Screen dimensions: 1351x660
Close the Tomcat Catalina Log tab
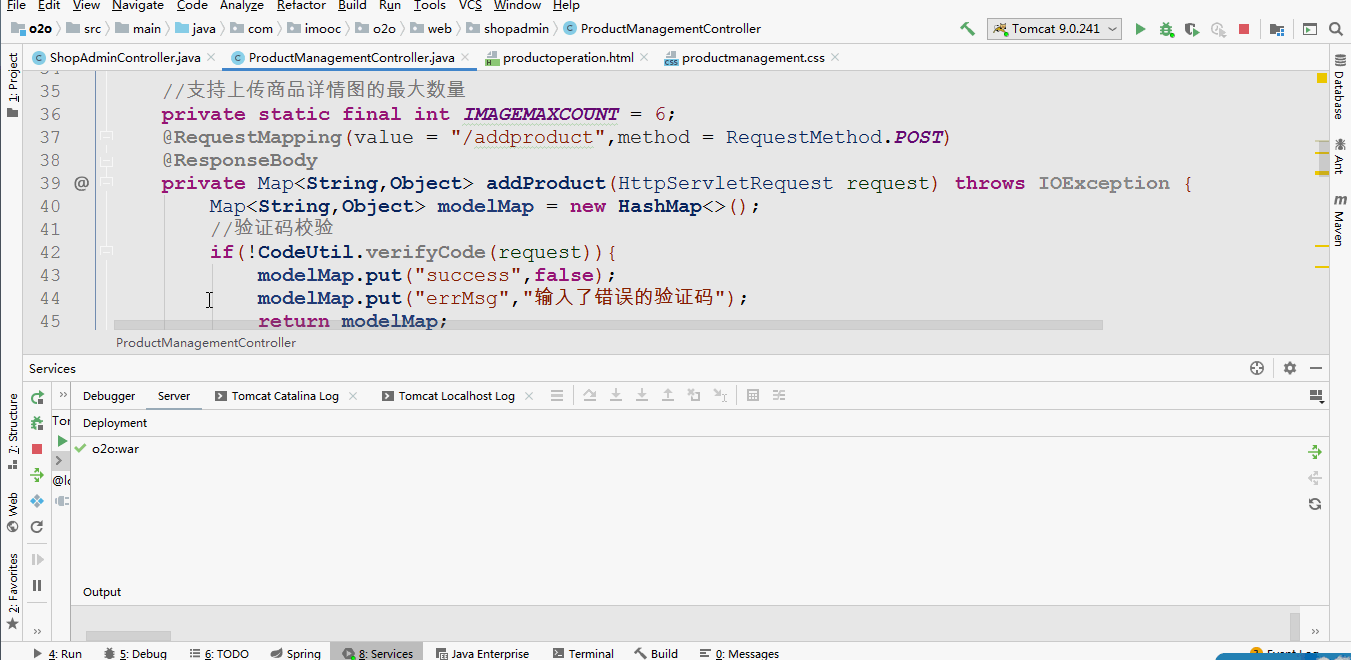click(x=351, y=396)
